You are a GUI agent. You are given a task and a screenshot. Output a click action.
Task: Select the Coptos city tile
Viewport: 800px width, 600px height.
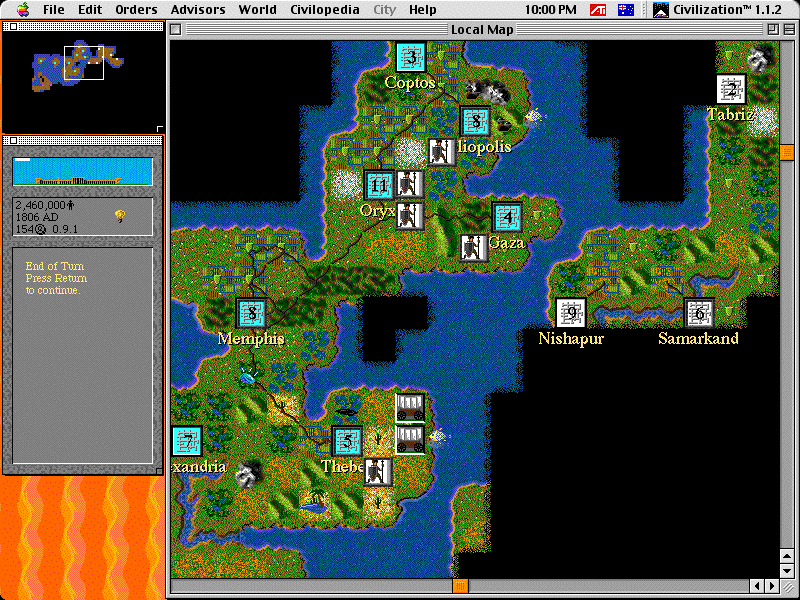click(x=411, y=57)
